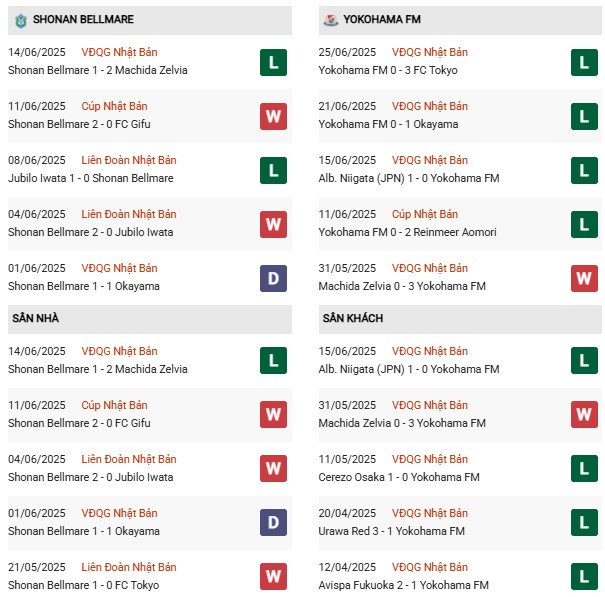This screenshot has height=597, width=605.
Task: Open the match Alb. Niigata 1-0 Yokohama FM under Sân Khách
Action: (409, 369)
